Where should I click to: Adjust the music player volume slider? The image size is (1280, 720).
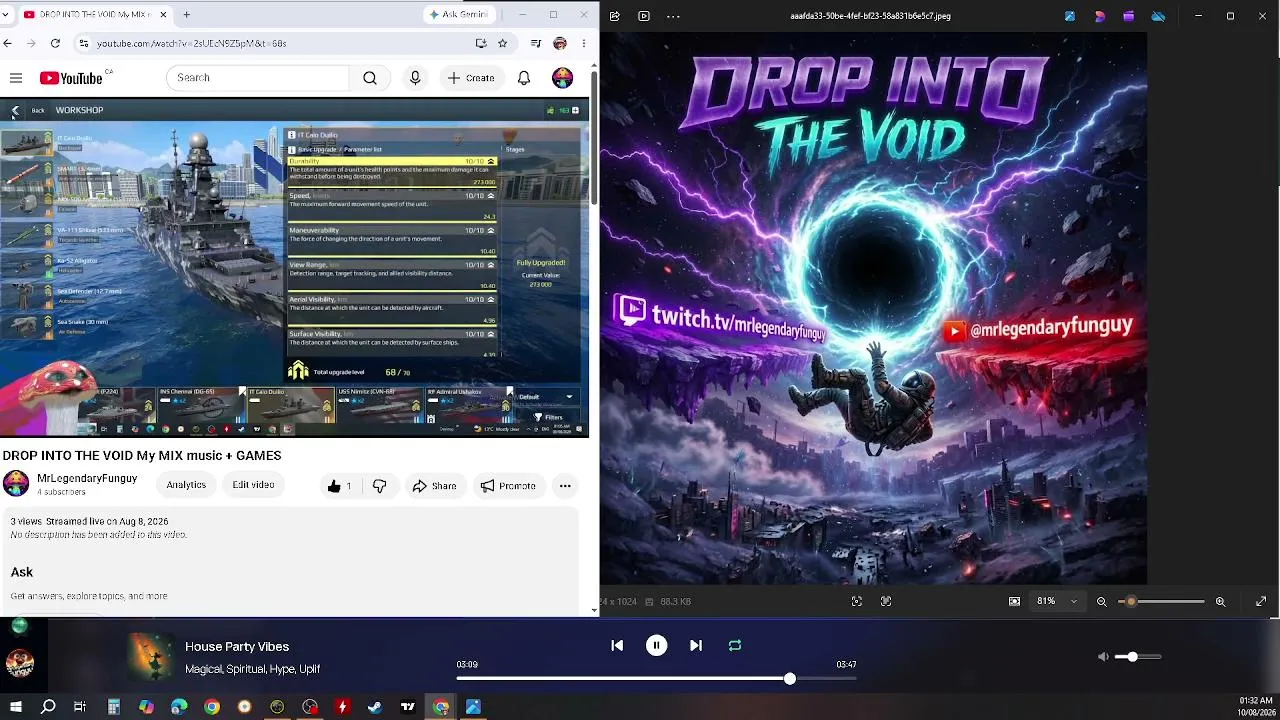[1139, 657]
